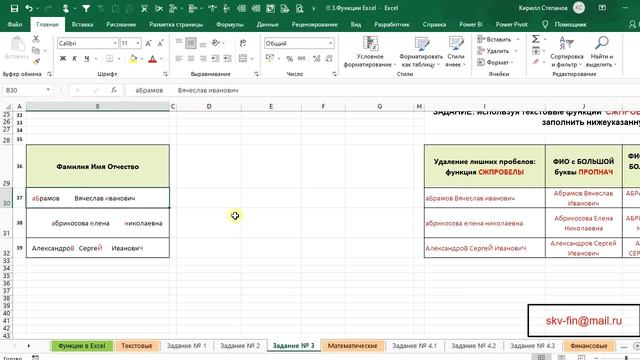
Task: Open the Условное форматирование menu
Action: 370,52
